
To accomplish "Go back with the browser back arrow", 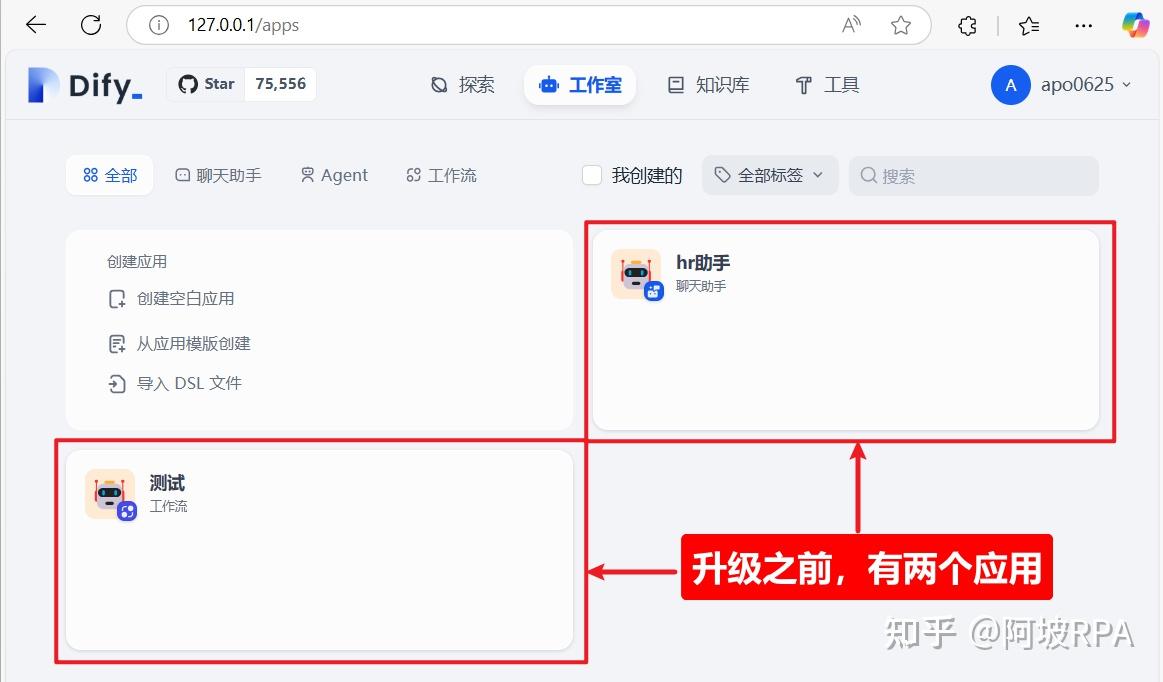I will point(36,25).
